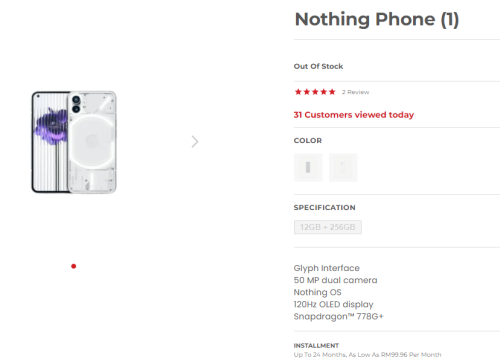Click the Out Of Stock status label
The width and height of the screenshot is (500, 364).
[x=318, y=66]
